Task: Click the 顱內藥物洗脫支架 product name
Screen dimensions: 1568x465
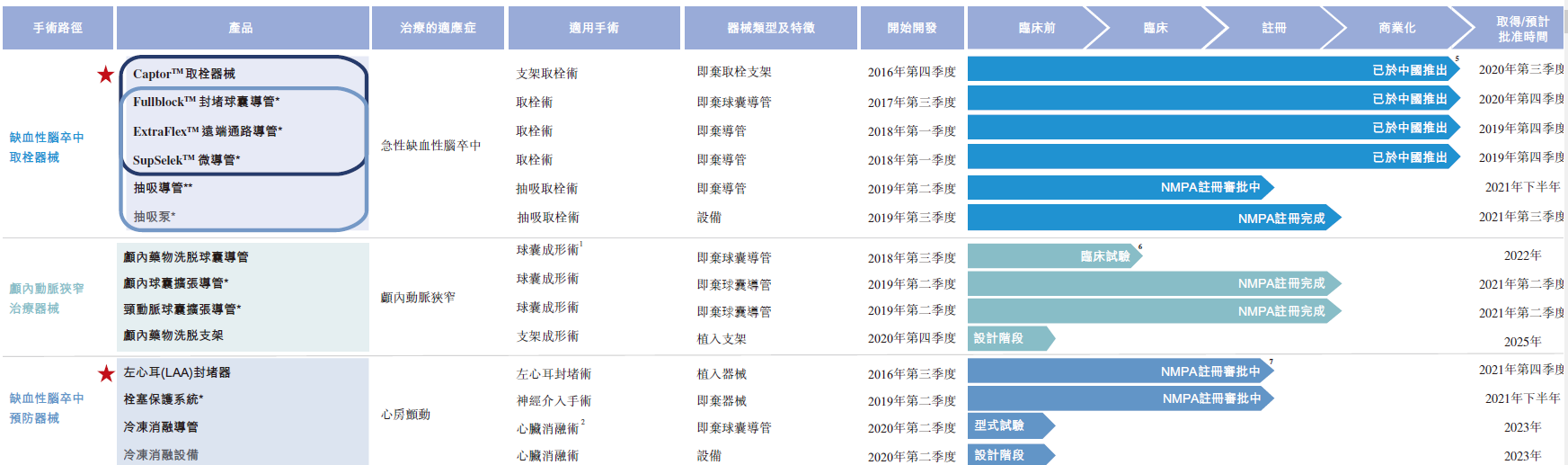Action: click(x=173, y=335)
